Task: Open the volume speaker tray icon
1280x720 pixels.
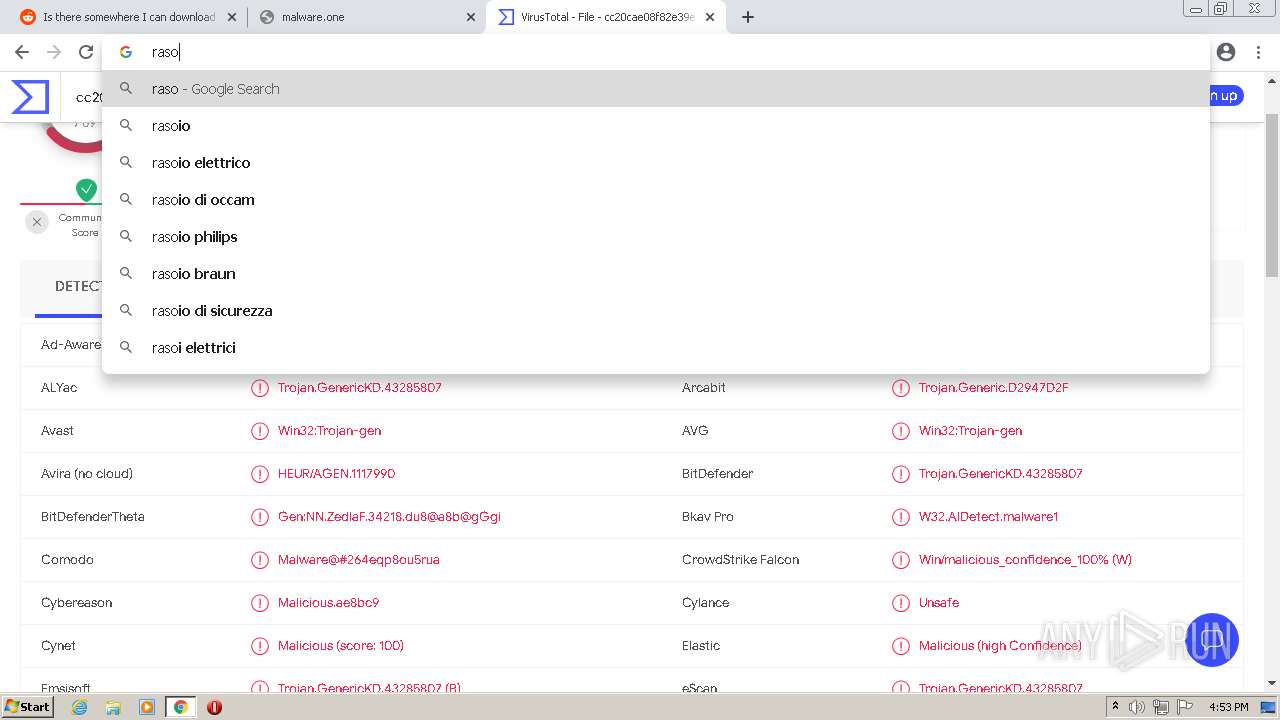Action: (x=1137, y=707)
